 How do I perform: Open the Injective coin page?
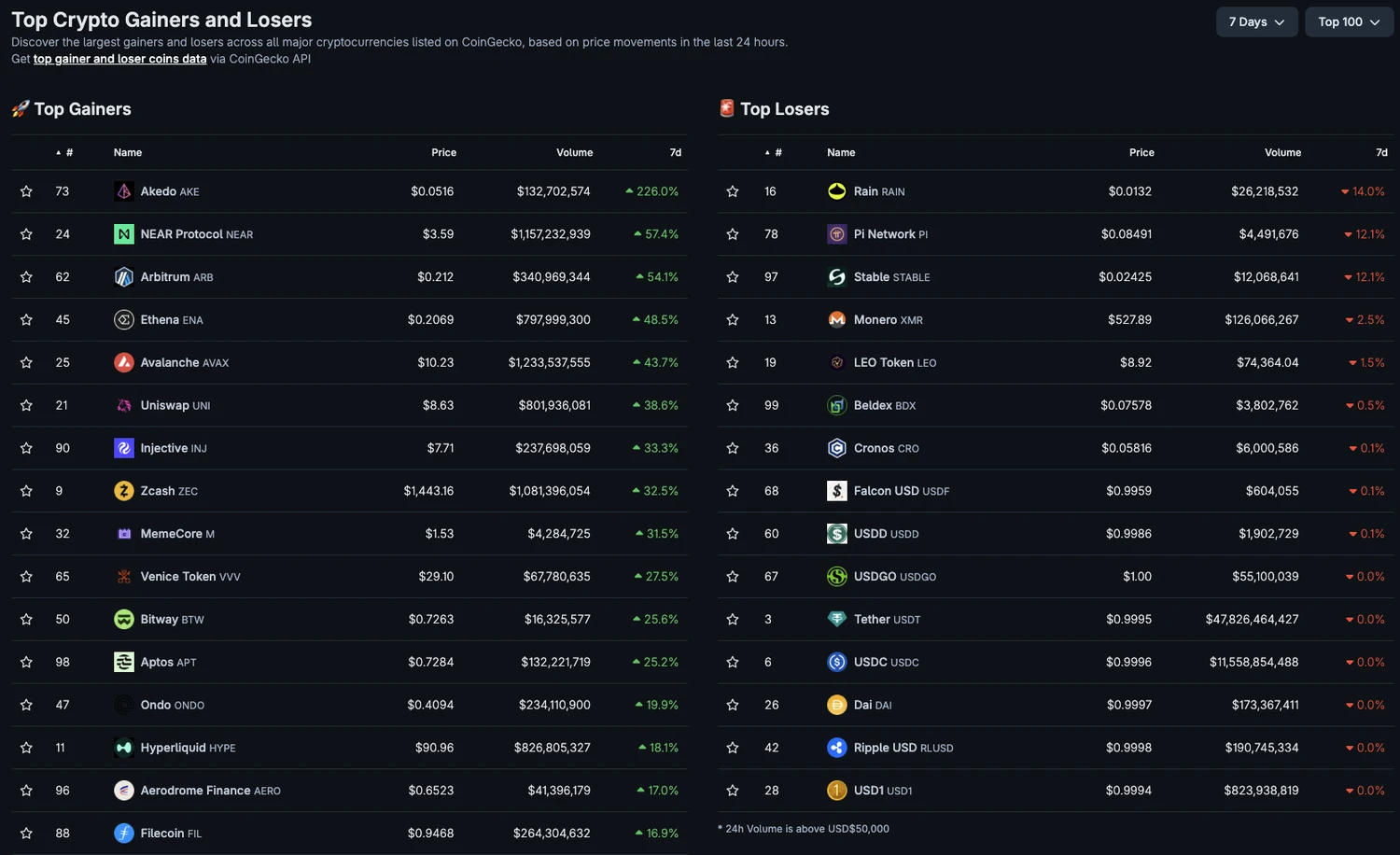(174, 448)
